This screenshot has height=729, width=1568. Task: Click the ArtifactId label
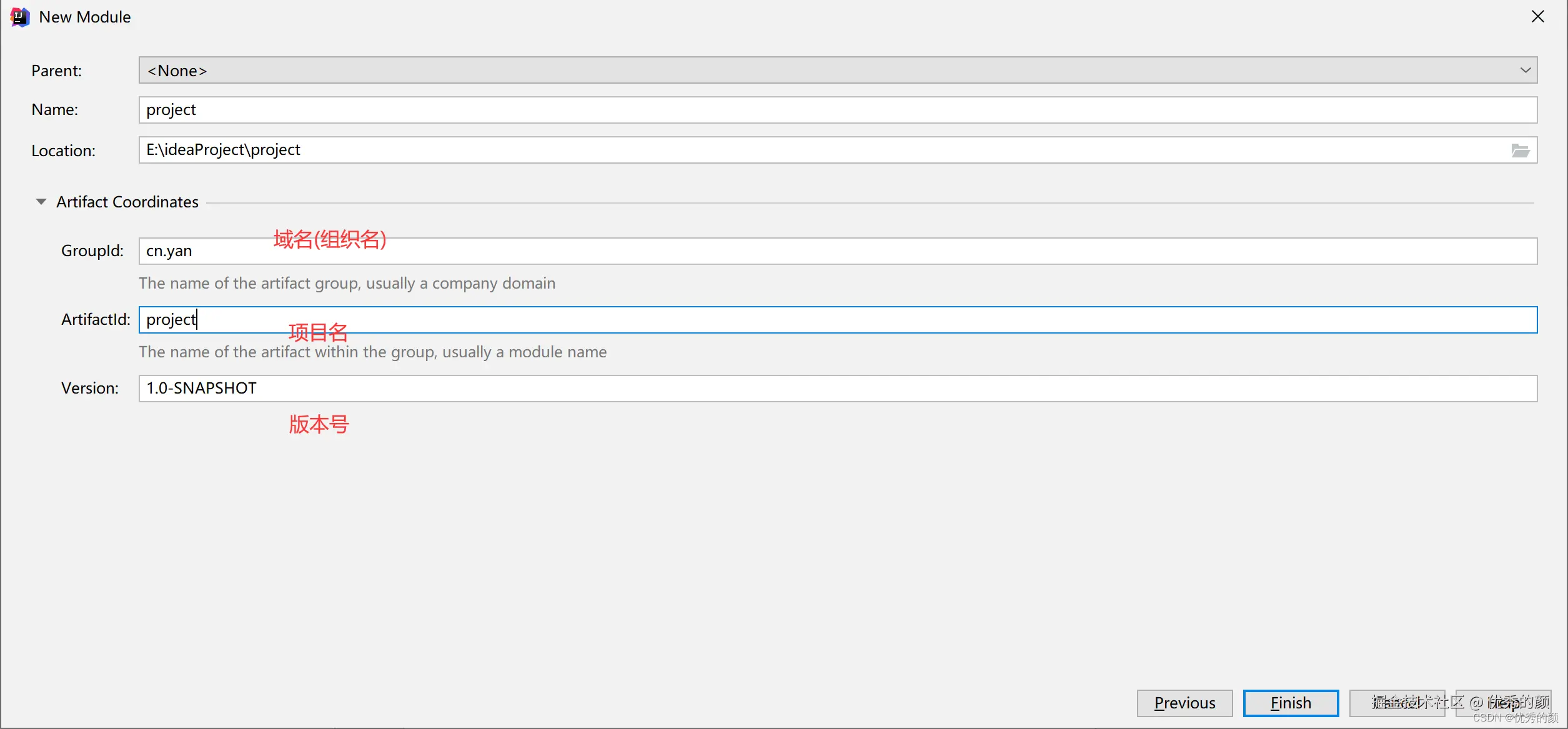[x=96, y=320]
